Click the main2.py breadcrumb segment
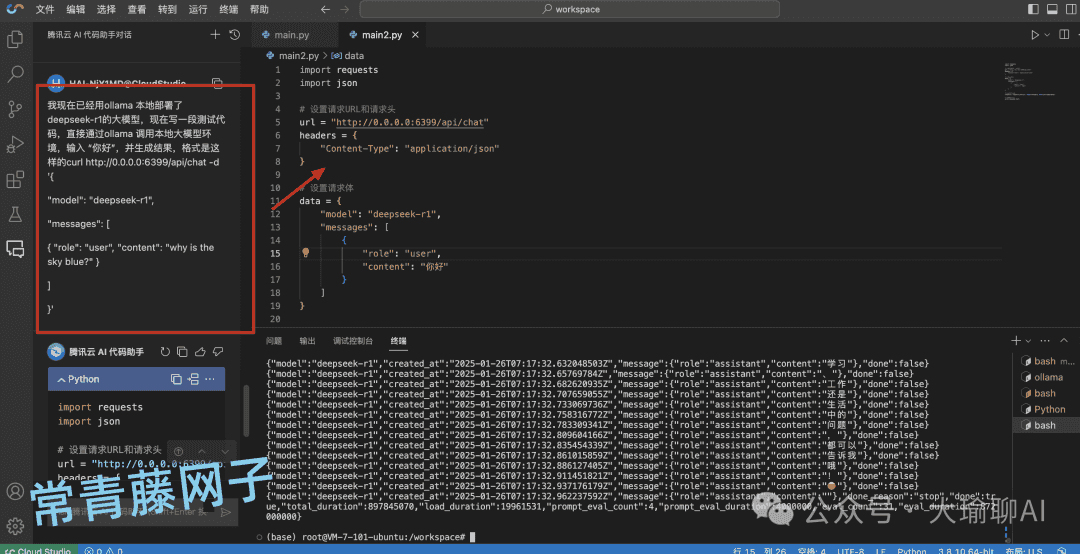1080x554 pixels. [293, 55]
